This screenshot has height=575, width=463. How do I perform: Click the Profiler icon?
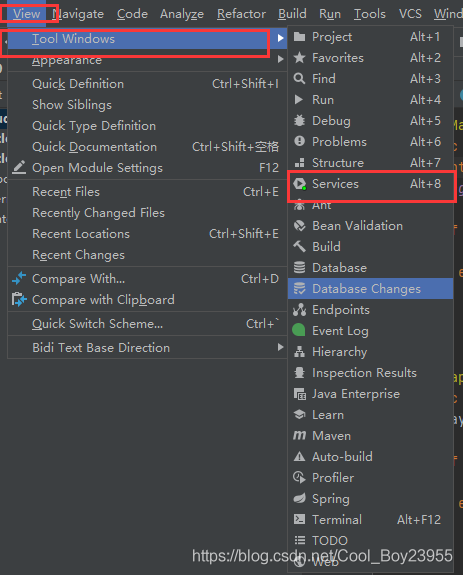(300, 477)
